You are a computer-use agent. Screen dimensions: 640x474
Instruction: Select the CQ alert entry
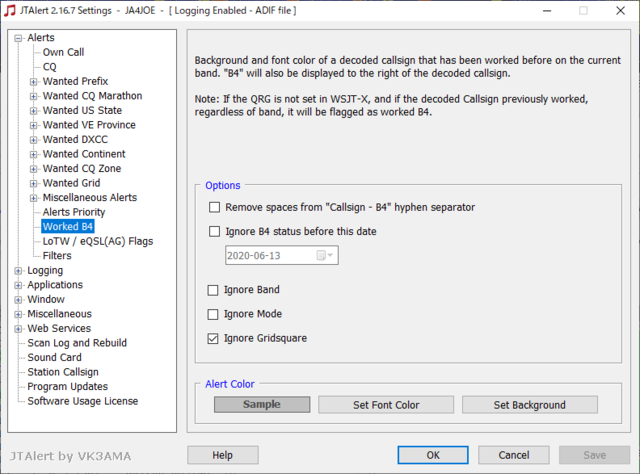[x=49, y=67]
